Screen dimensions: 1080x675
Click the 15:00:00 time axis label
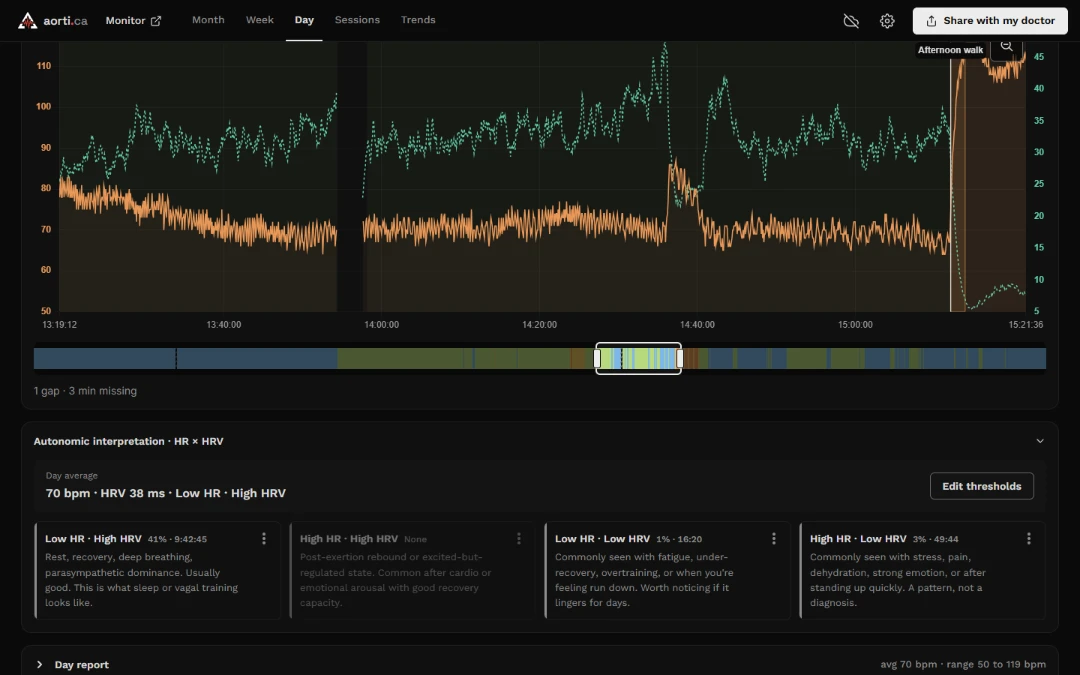point(855,324)
